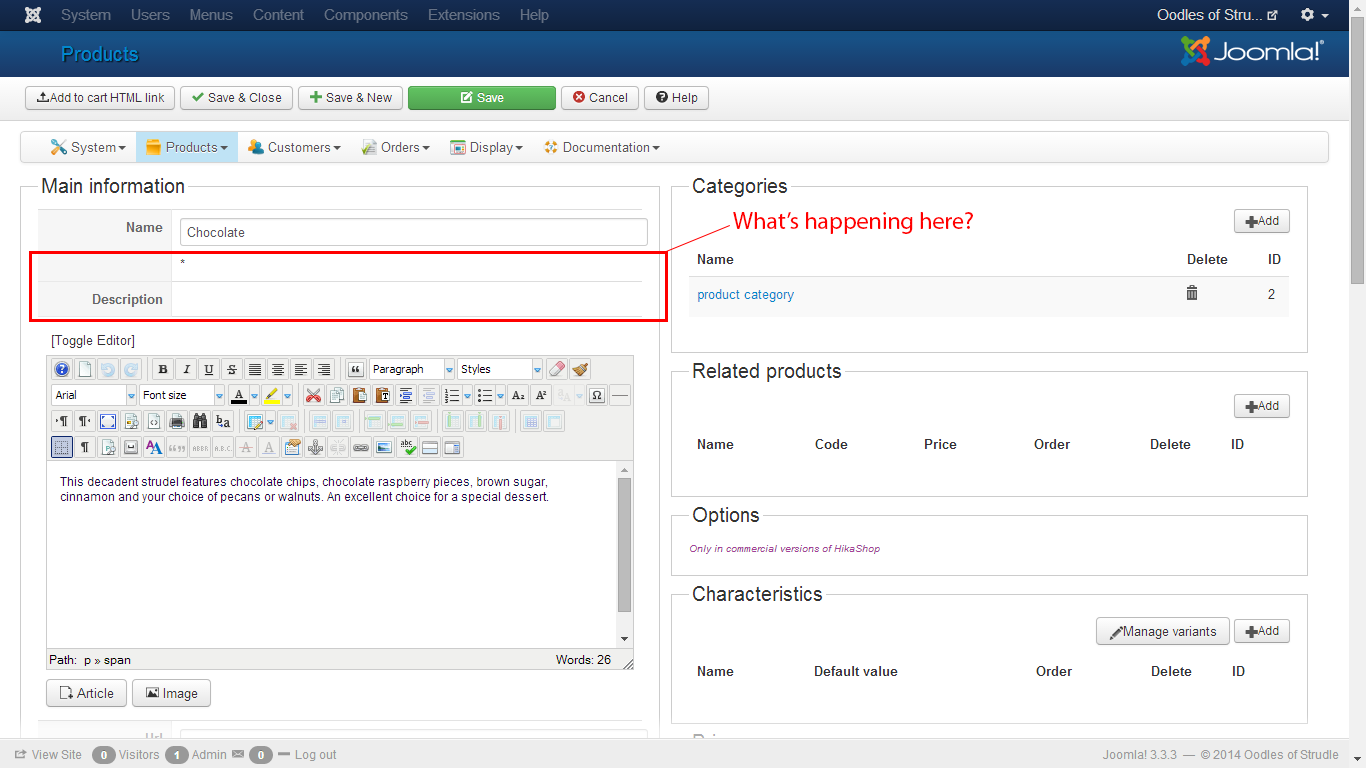Image resolution: width=1366 pixels, height=768 pixels.
Task: Open the Styles dropdown
Action: coord(500,369)
